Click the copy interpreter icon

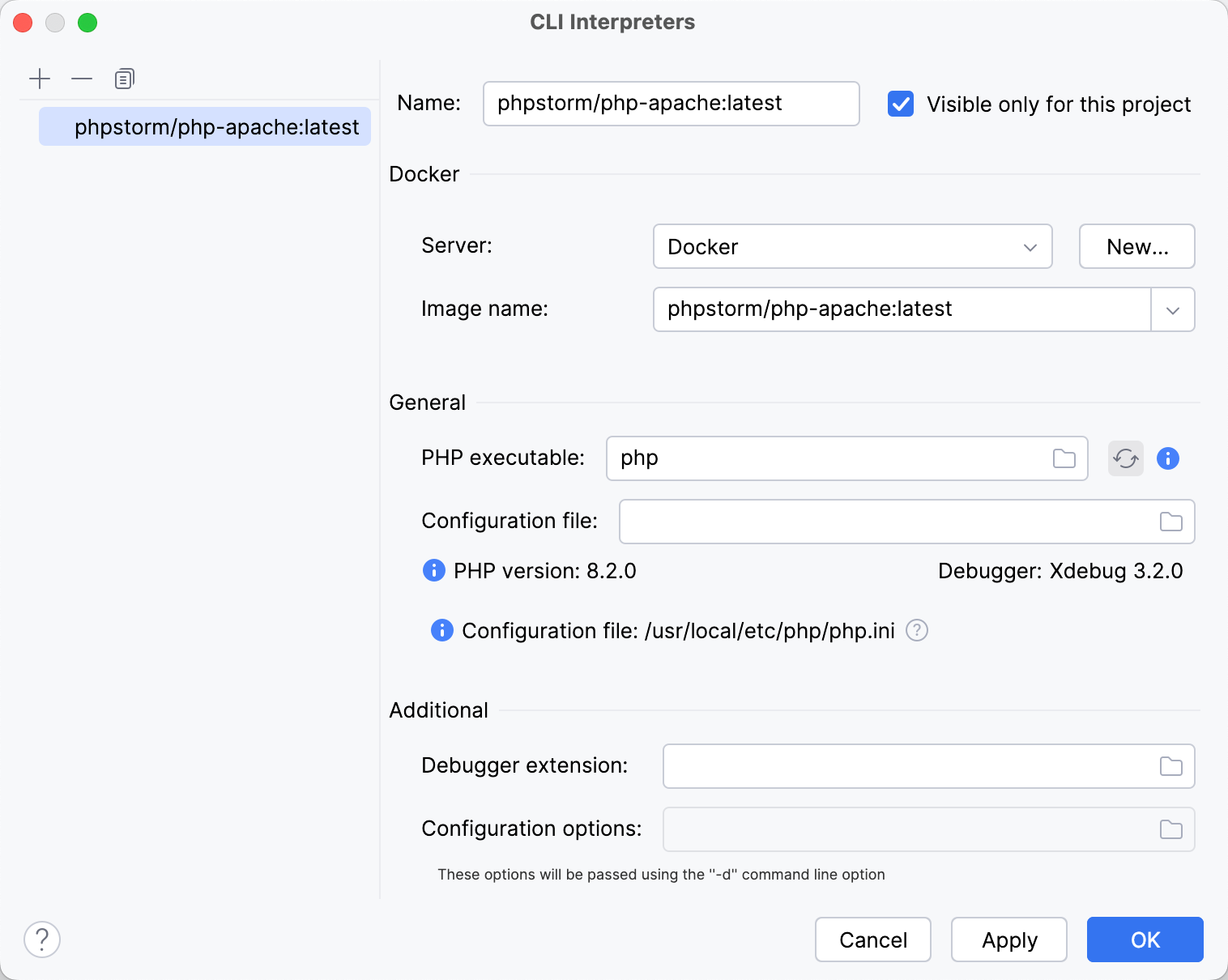click(x=124, y=79)
